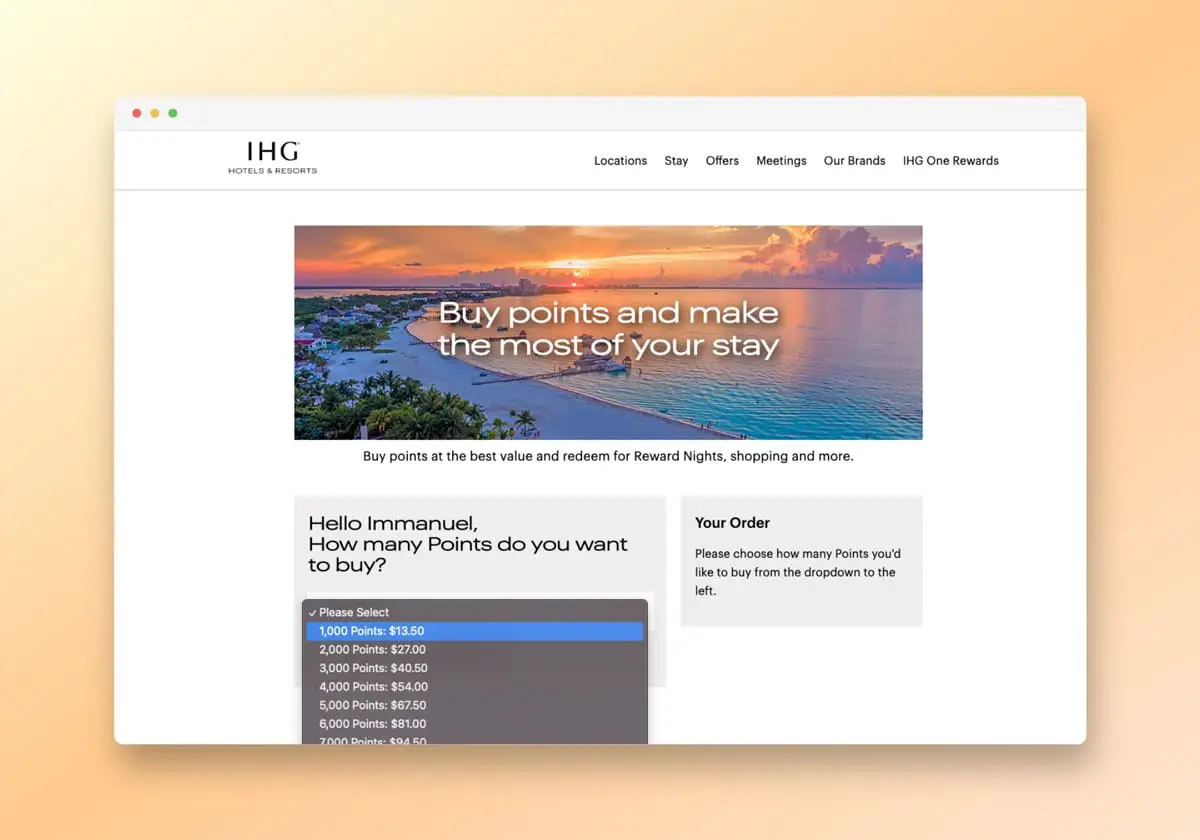Browse the Our Brands section
The height and width of the screenshot is (840, 1200).
tap(854, 160)
